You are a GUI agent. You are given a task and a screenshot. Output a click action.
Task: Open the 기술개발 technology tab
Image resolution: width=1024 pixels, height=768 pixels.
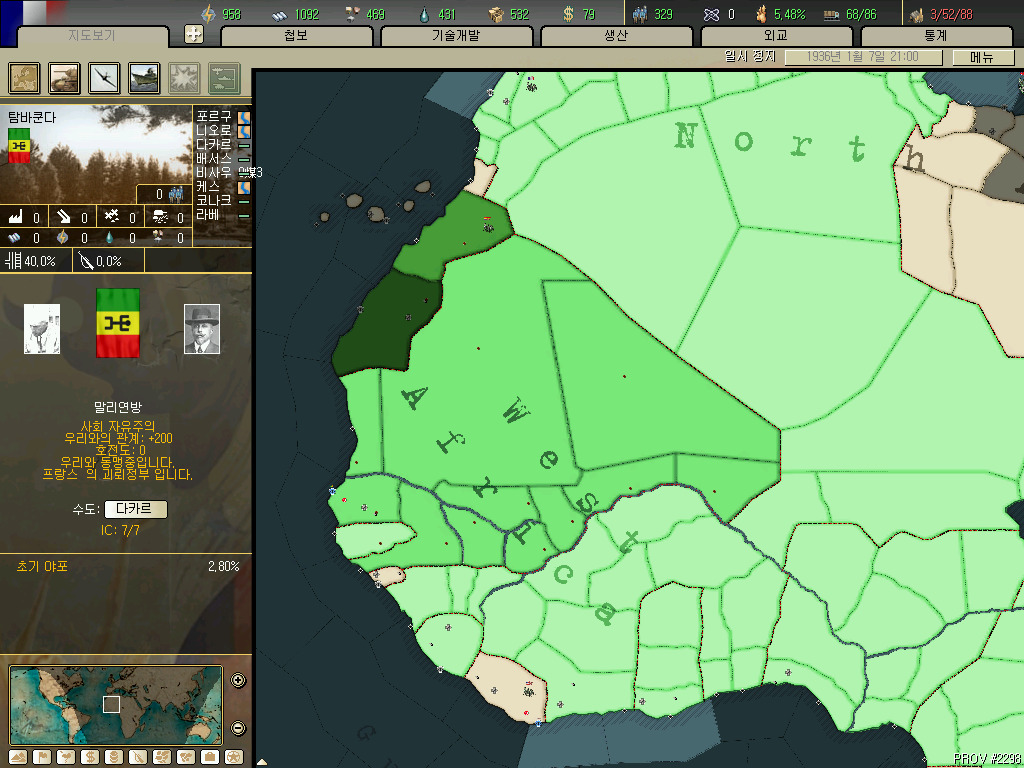pos(456,36)
